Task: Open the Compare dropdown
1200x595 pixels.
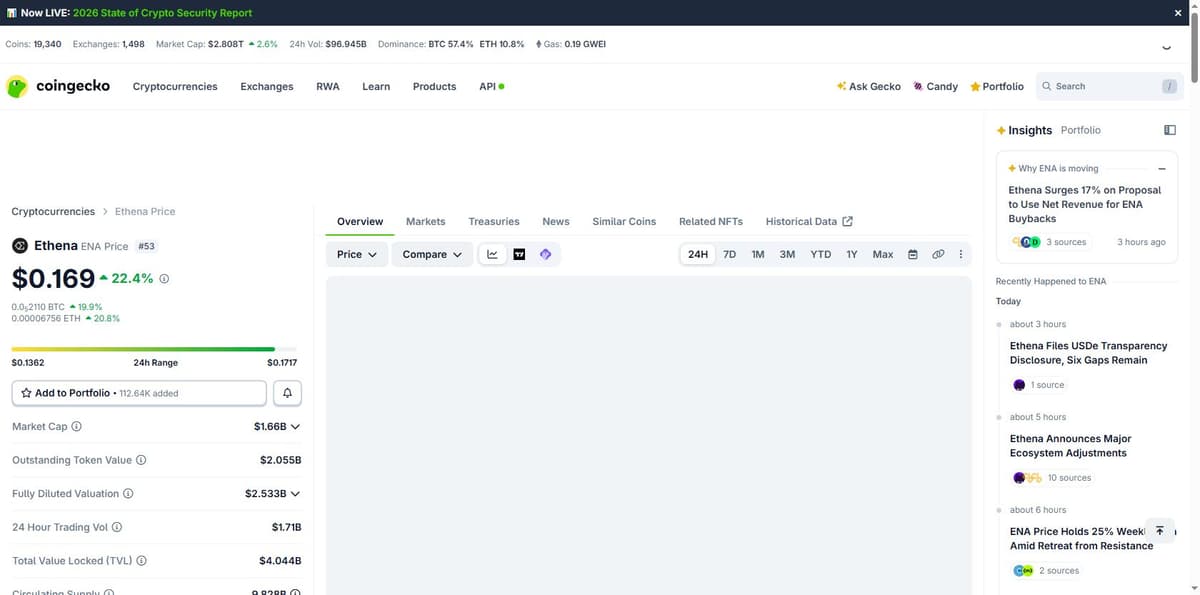Action: point(432,254)
